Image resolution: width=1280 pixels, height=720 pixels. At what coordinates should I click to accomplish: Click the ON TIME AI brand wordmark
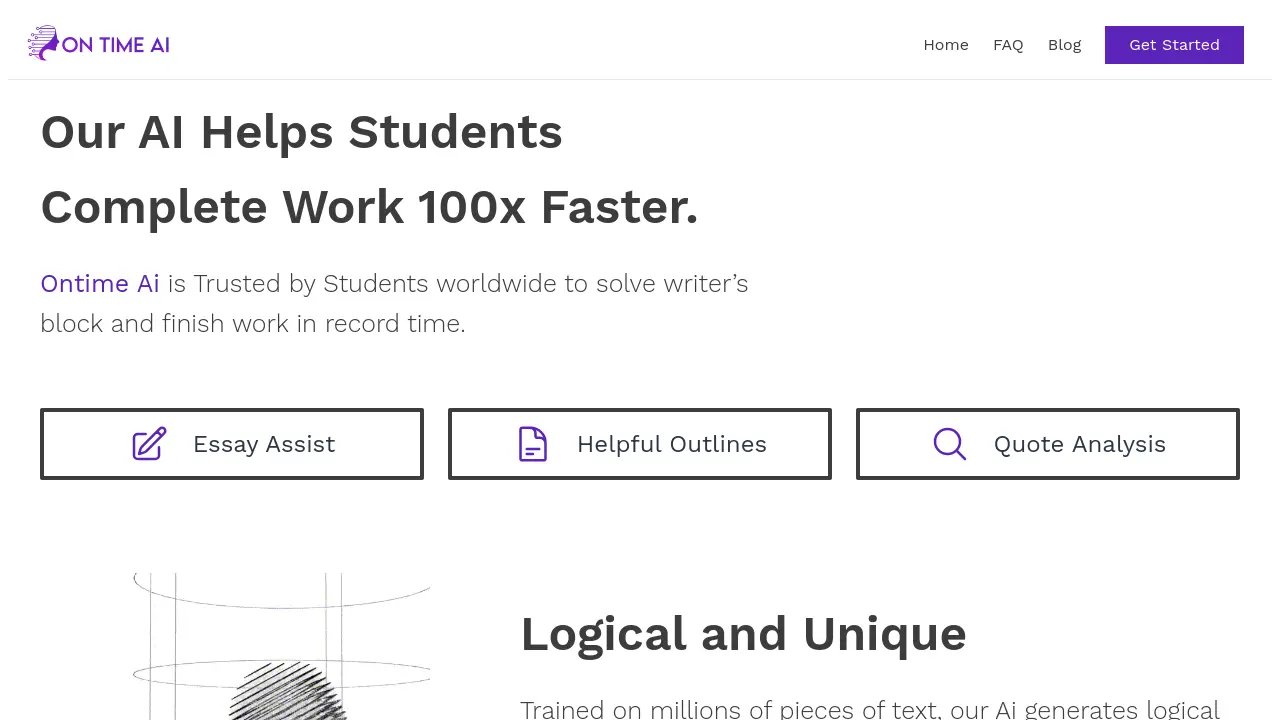tap(117, 42)
